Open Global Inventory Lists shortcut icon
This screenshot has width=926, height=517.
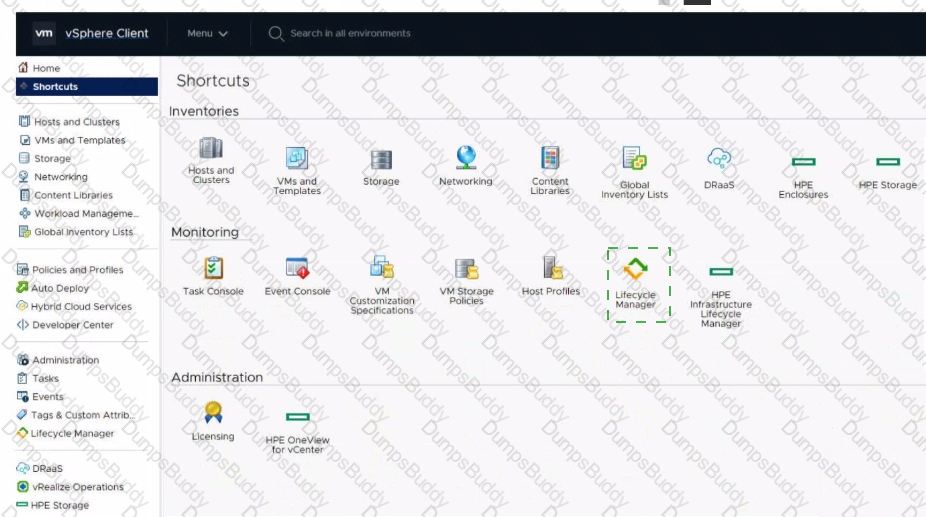[635, 159]
